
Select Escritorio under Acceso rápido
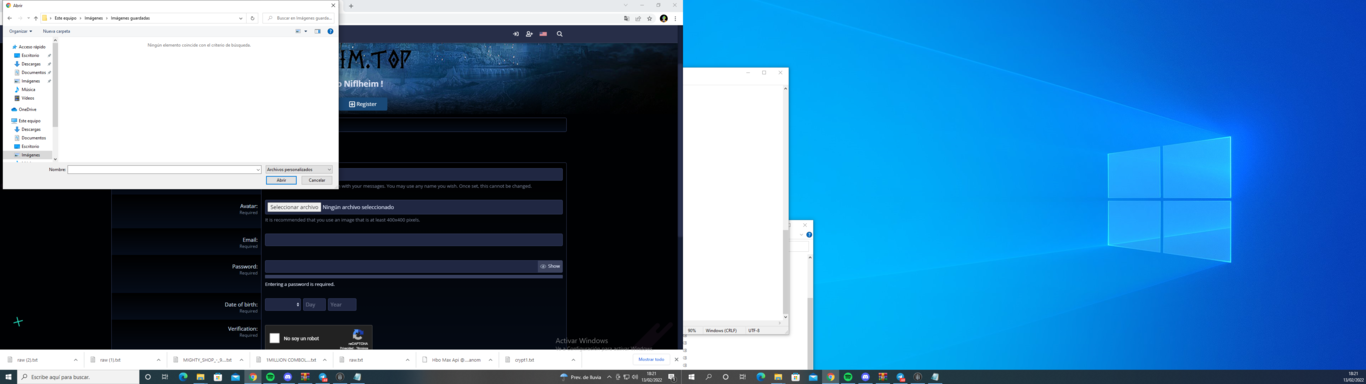click(30, 55)
